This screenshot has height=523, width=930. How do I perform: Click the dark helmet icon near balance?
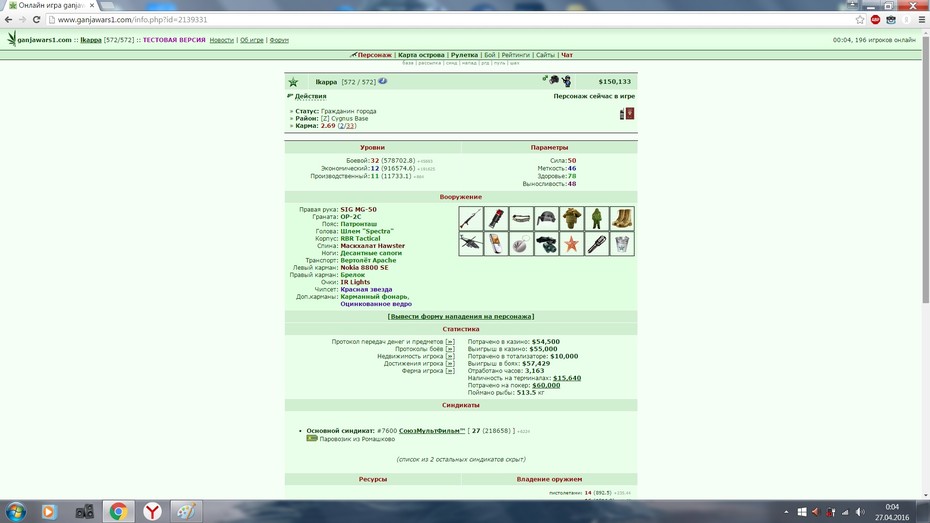[554, 79]
